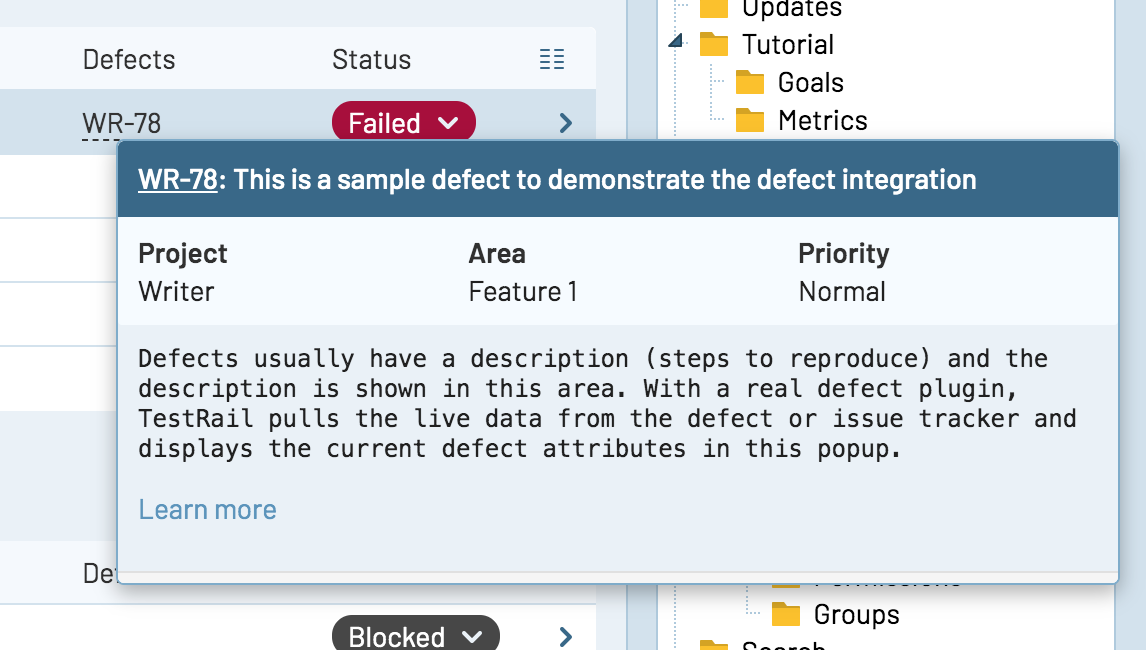Click the Learn more link
The height and width of the screenshot is (650, 1146).
[x=207, y=509]
